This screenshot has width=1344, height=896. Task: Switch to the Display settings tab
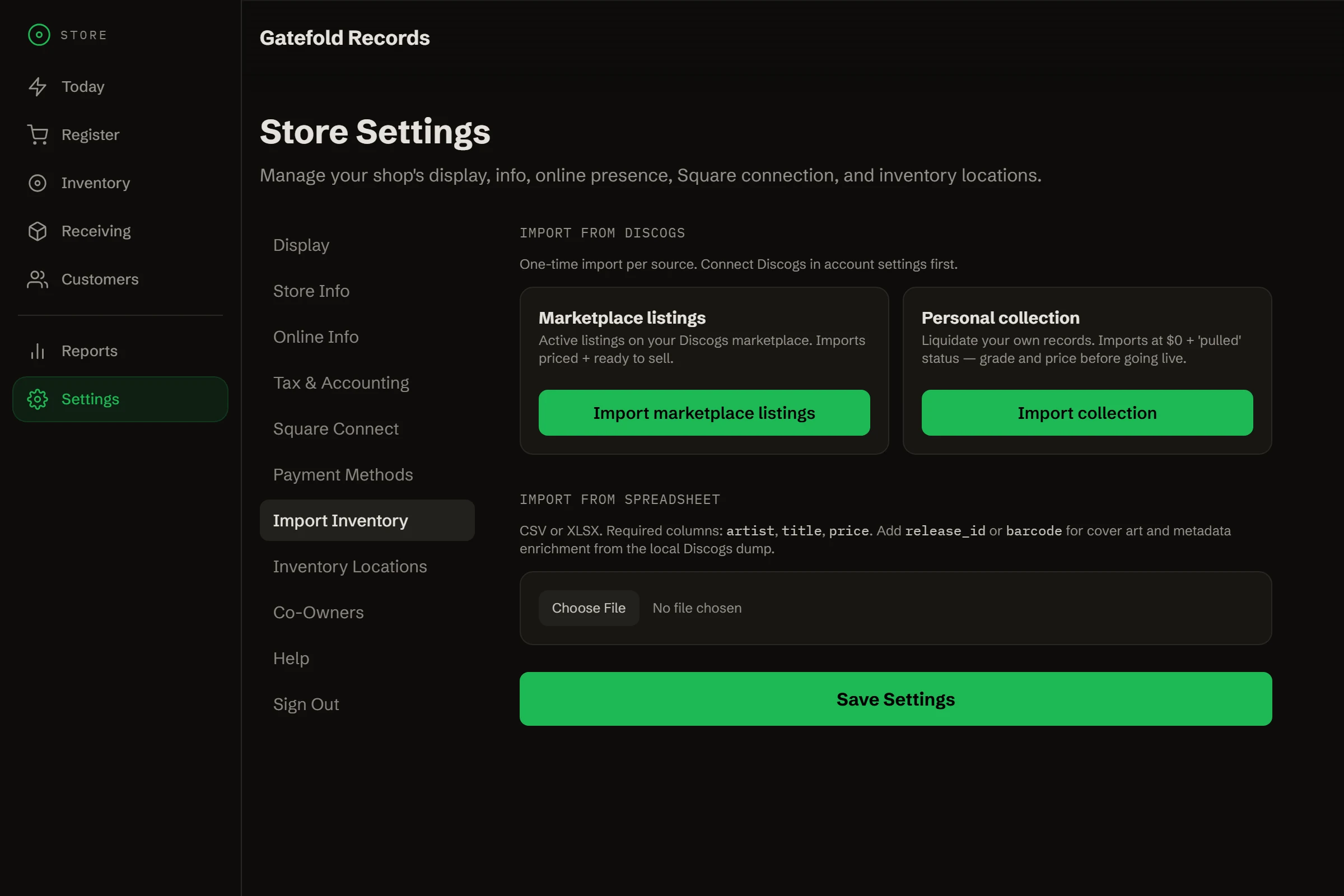(x=367, y=245)
